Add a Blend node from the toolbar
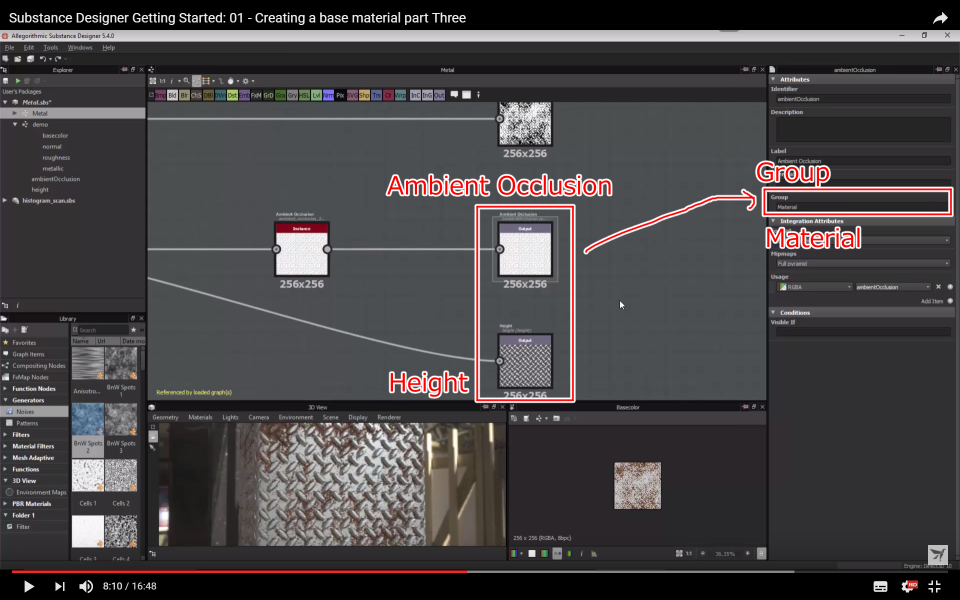The image size is (960, 600). click(172, 96)
